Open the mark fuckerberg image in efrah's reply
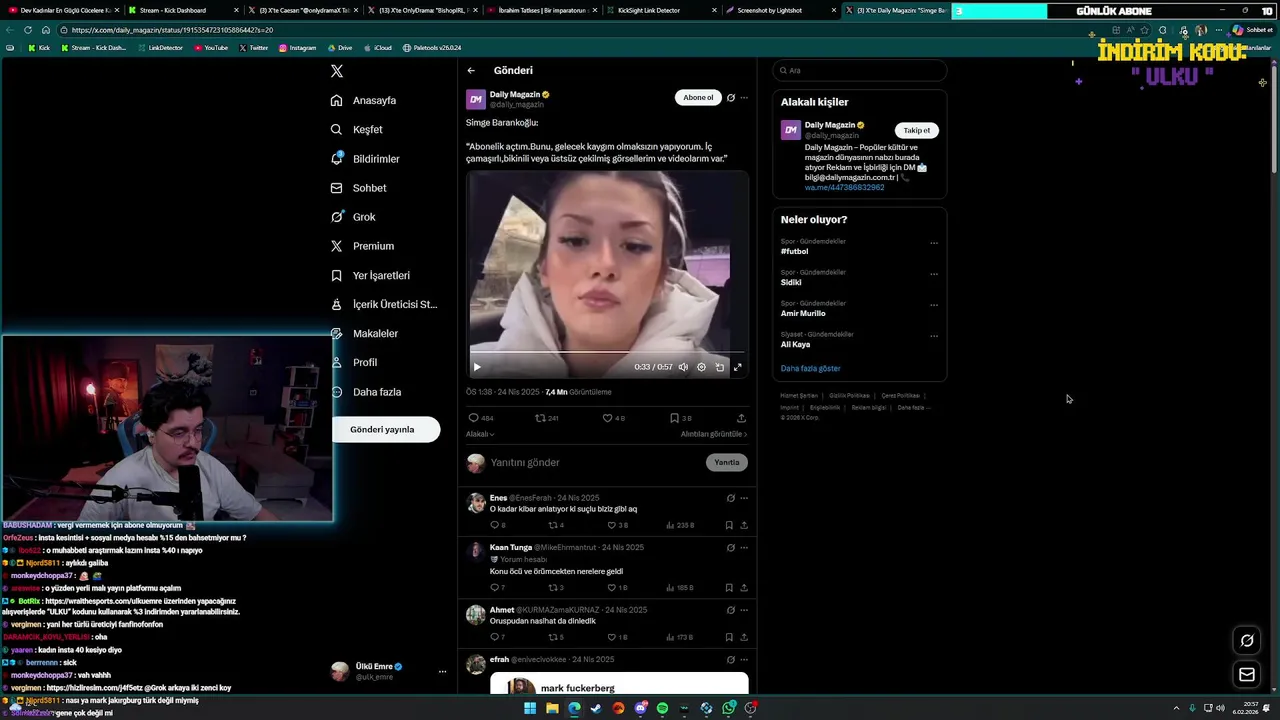 click(619, 683)
